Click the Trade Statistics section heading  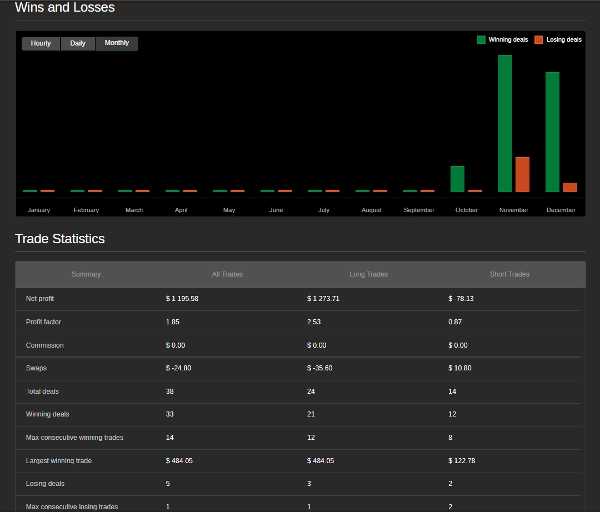[60, 239]
